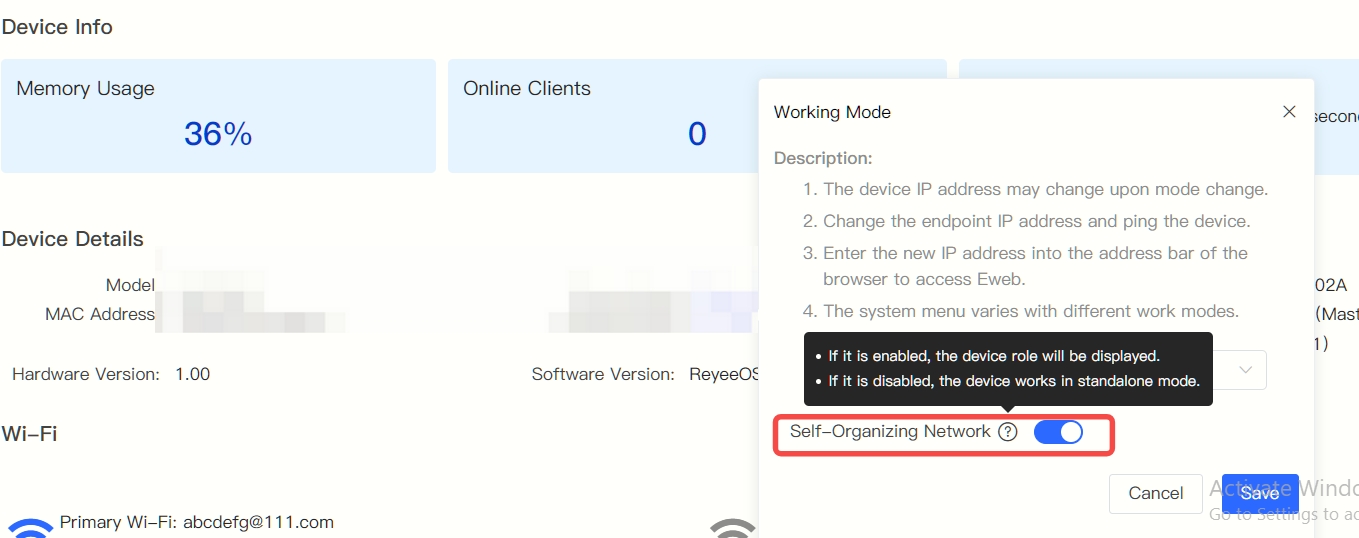Click the Primary Wi-Fi name text
The image size is (1359, 538).
[x=197, y=522]
